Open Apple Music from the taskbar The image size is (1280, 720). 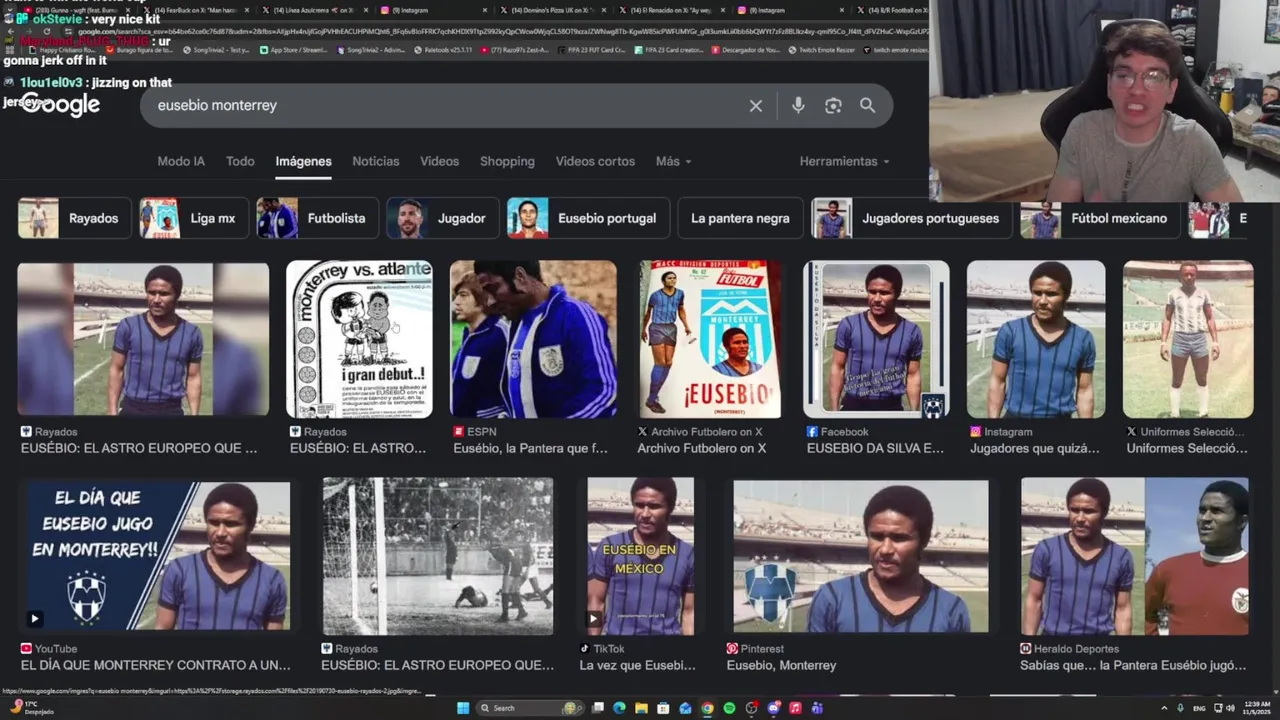(795, 708)
